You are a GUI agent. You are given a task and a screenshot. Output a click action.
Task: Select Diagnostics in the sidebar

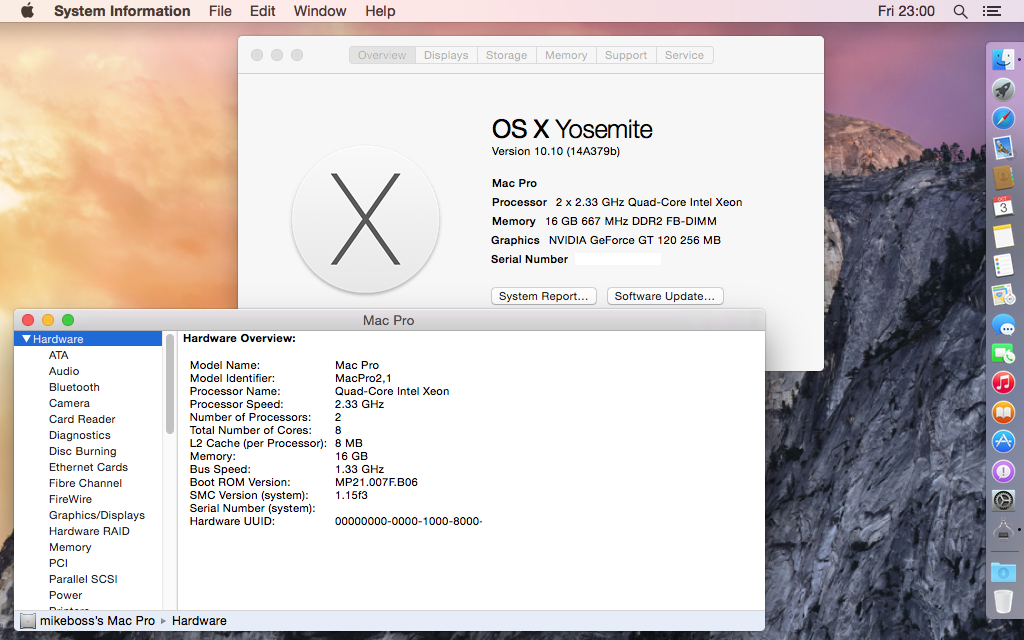pyautogui.click(x=80, y=435)
